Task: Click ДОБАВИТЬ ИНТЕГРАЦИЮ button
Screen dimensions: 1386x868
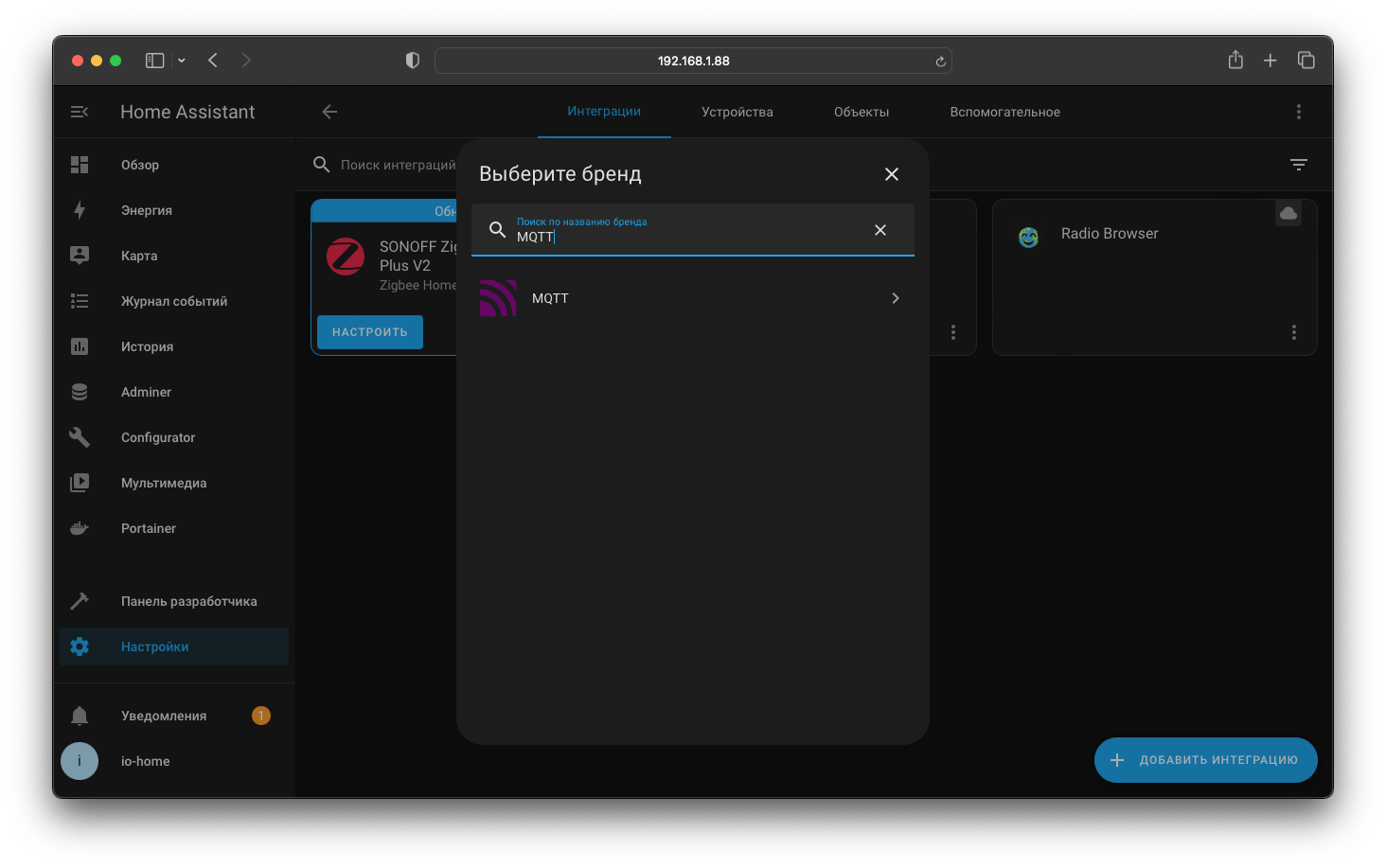Action: point(1205,760)
